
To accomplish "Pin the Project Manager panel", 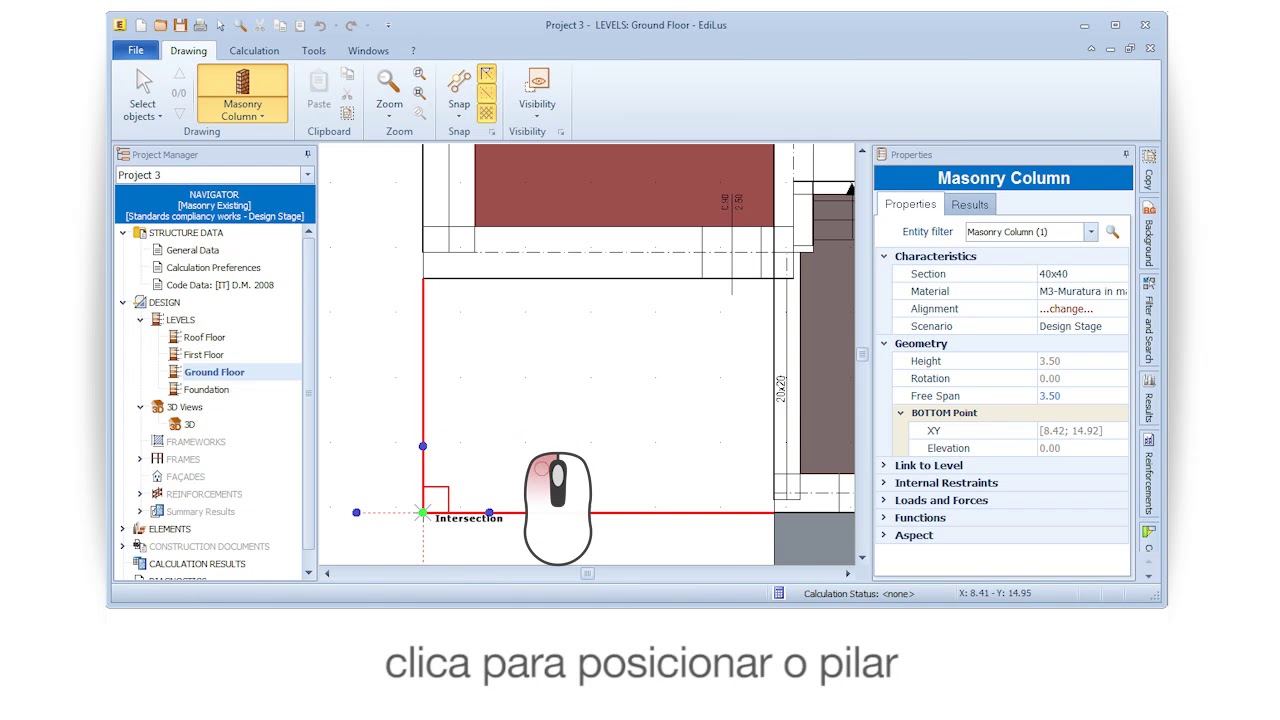I will click(x=307, y=154).
